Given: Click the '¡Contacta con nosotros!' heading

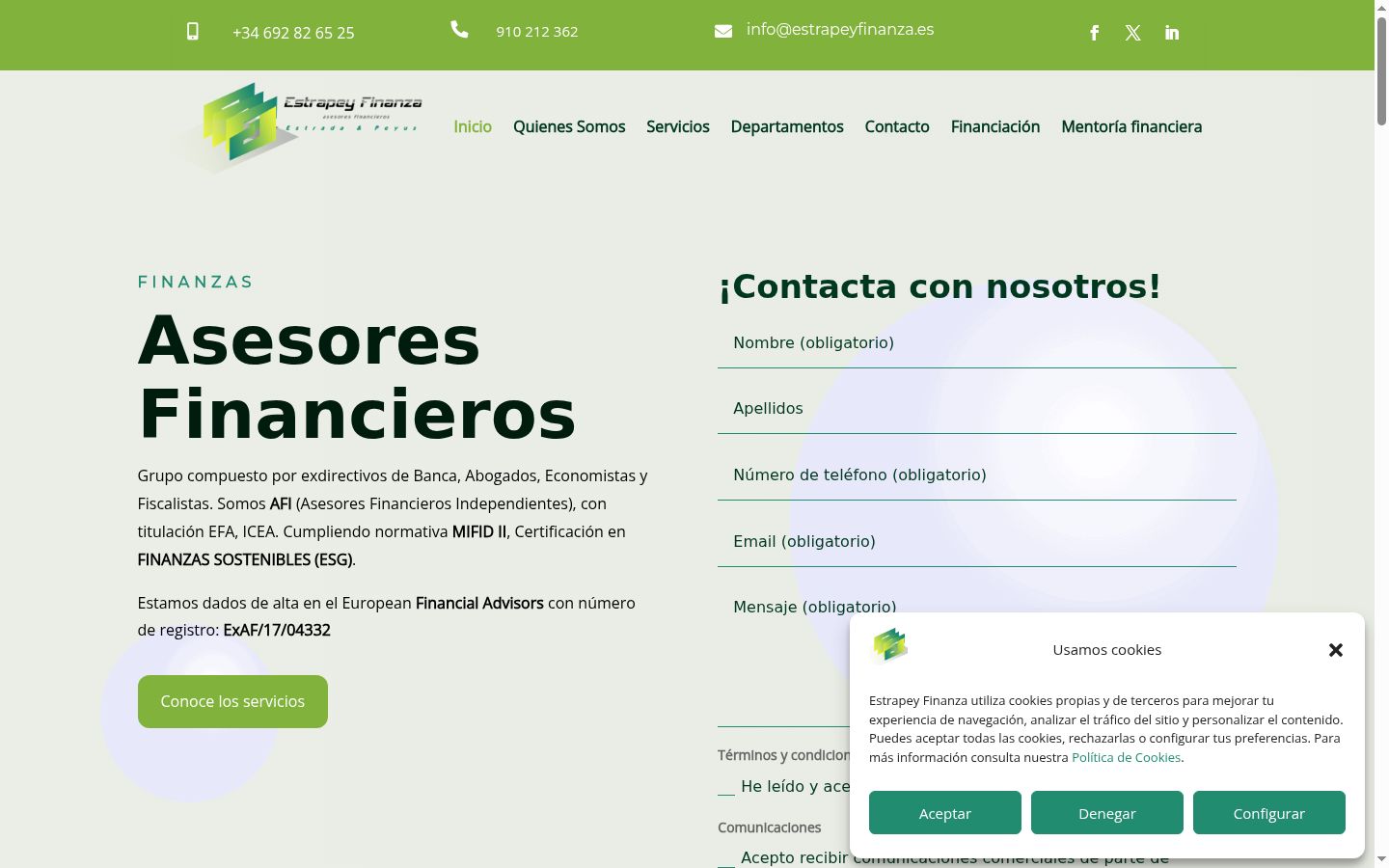Looking at the screenshot, I should (x=940, y=286).
